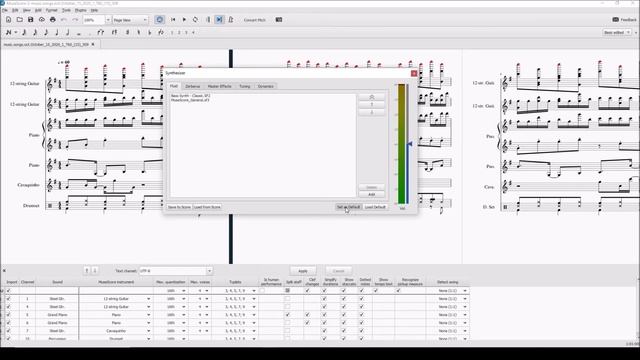Toggle Split staff checkbox for channel 5 Piano
The image size is (640, 360).
pos(288,315)
